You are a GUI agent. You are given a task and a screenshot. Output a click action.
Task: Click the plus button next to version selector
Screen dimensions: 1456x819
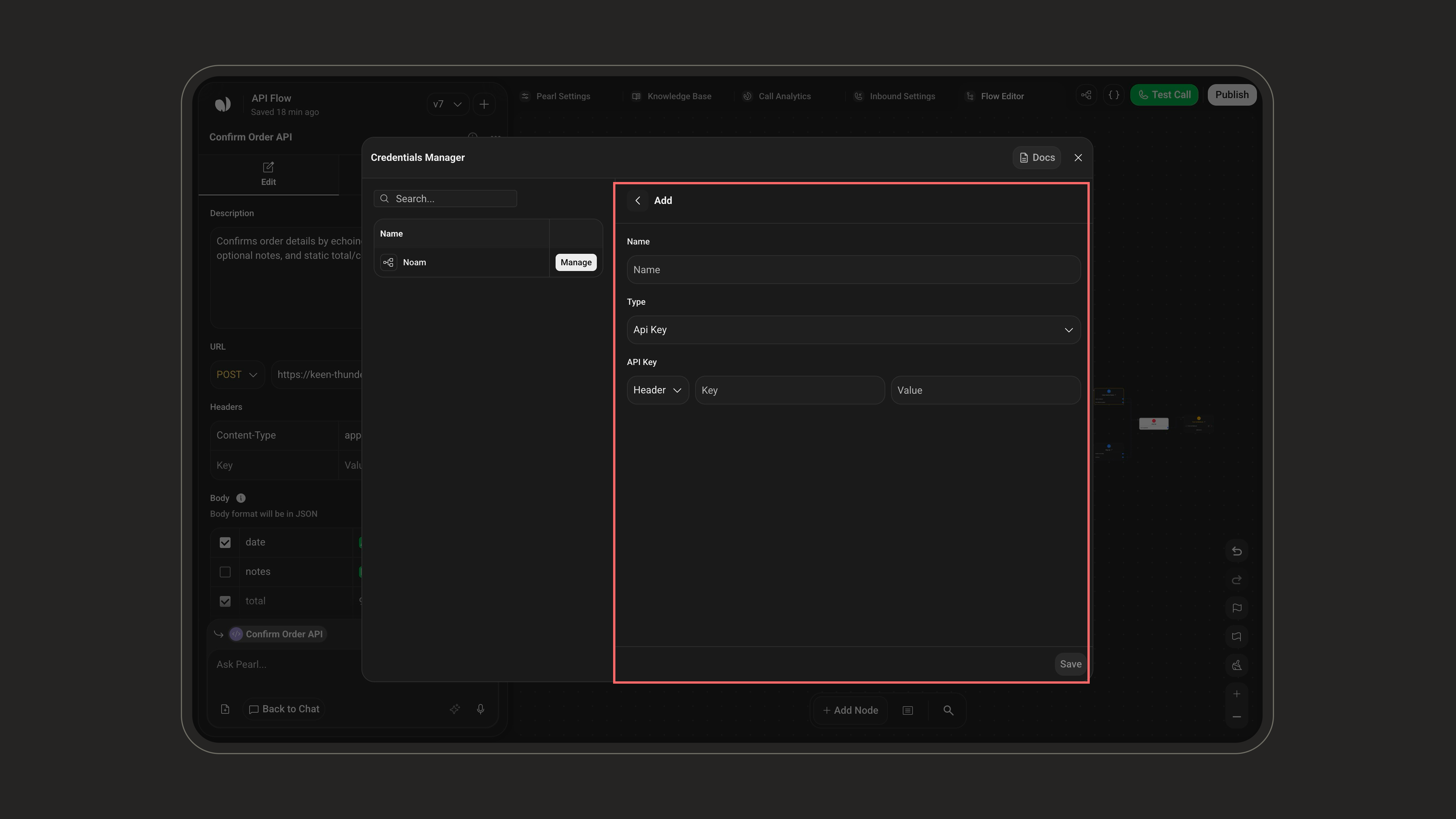tap(484, 104)
